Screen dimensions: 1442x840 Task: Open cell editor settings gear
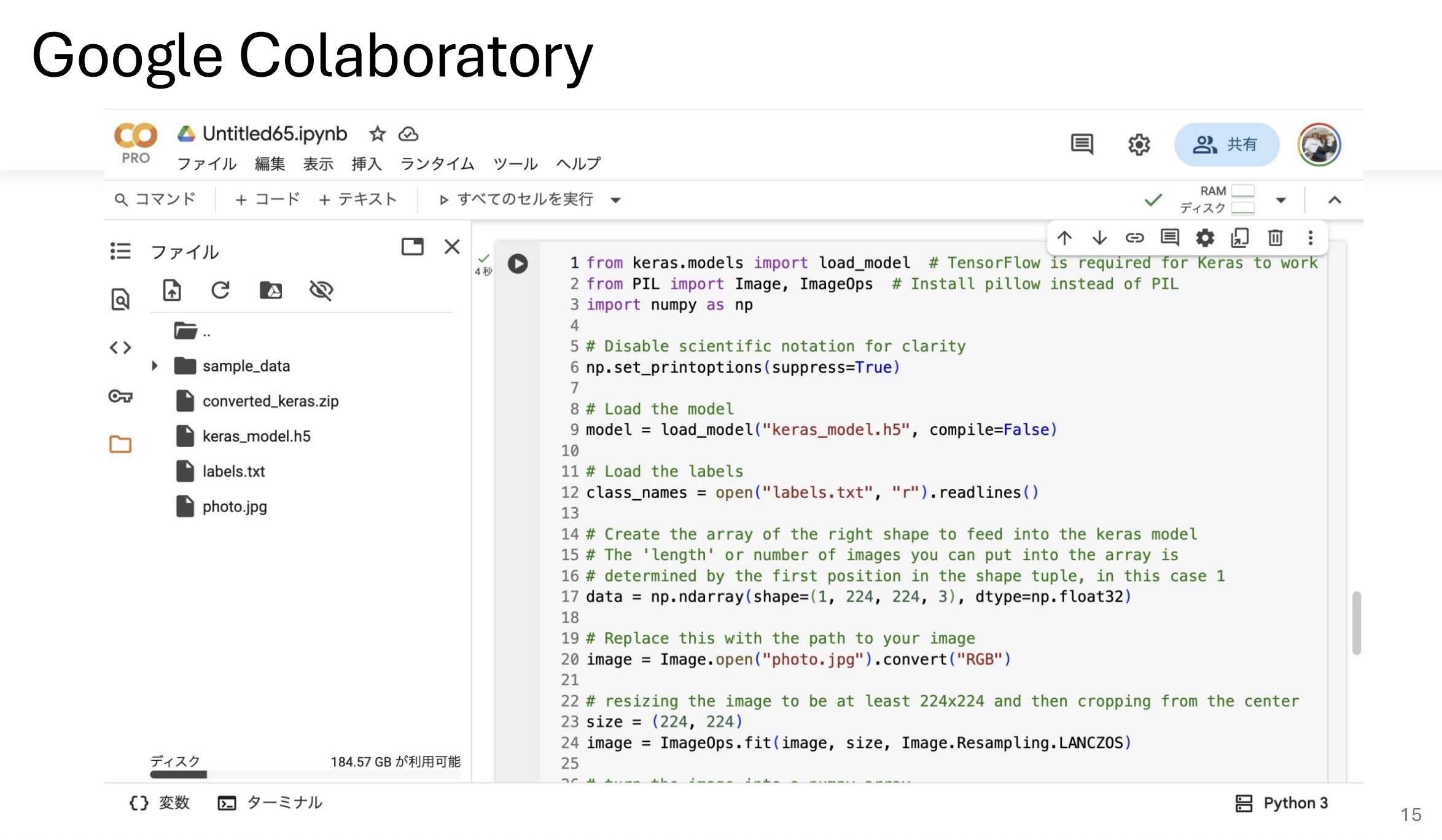(x=1205, y=238)
